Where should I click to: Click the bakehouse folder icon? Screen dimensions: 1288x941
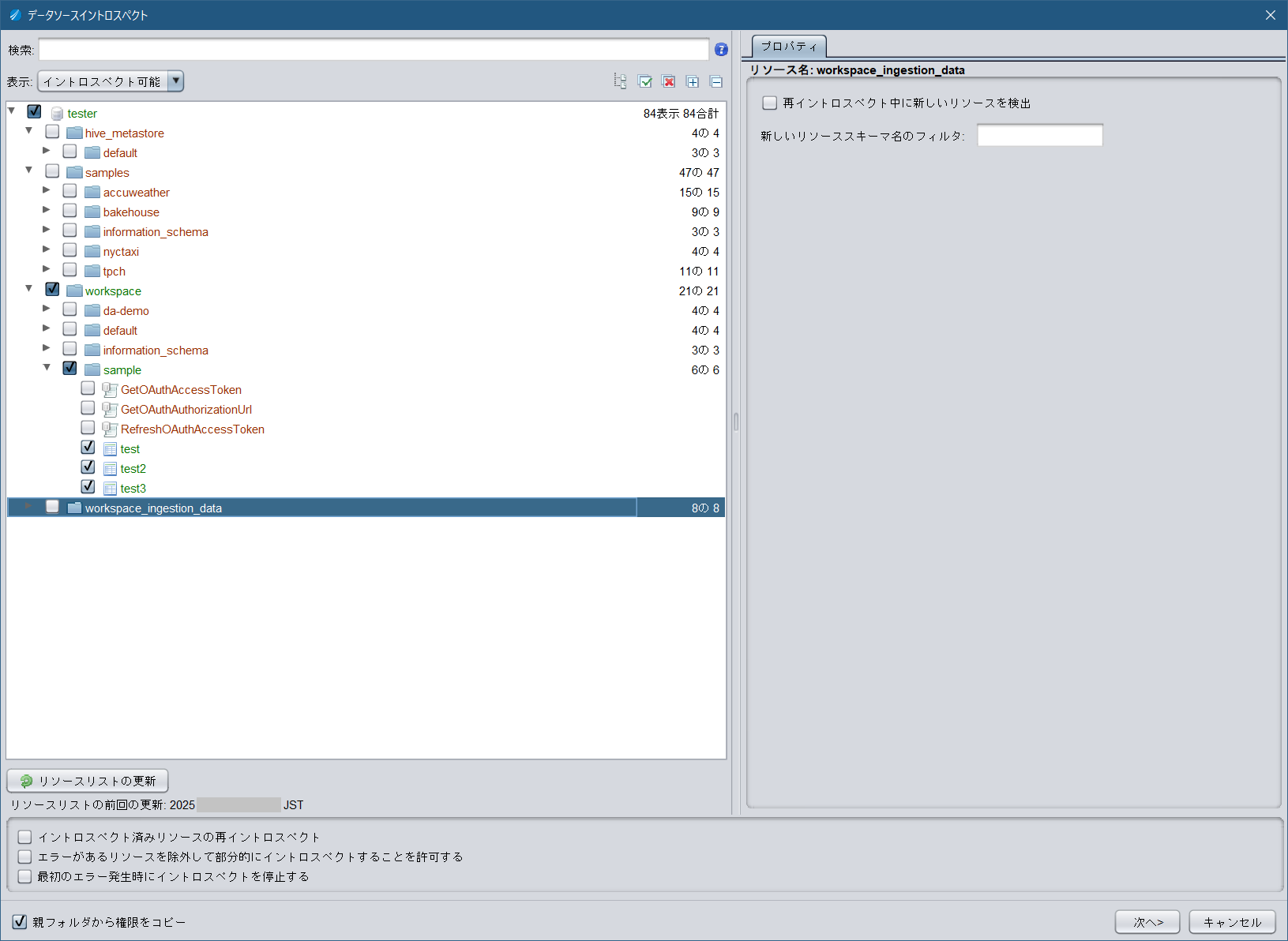(x=92, y=212)
